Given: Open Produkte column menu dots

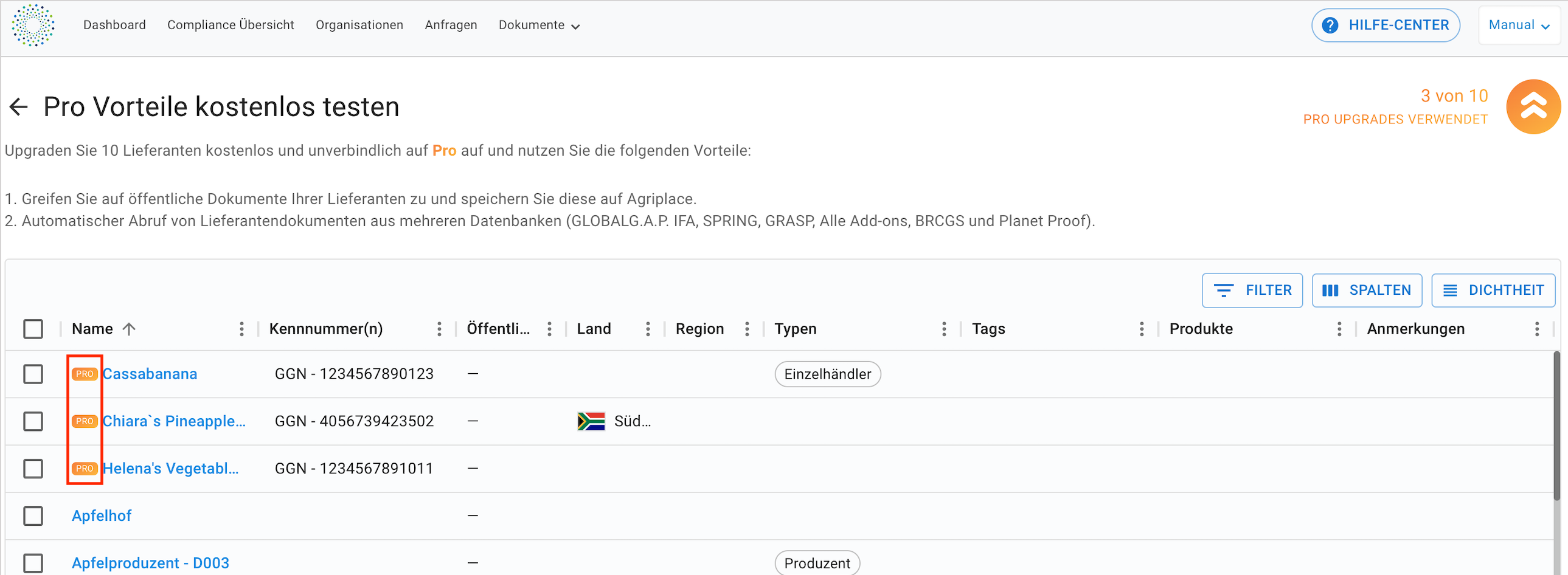Looking at the screenshot, I should (x=1339, y=329).
